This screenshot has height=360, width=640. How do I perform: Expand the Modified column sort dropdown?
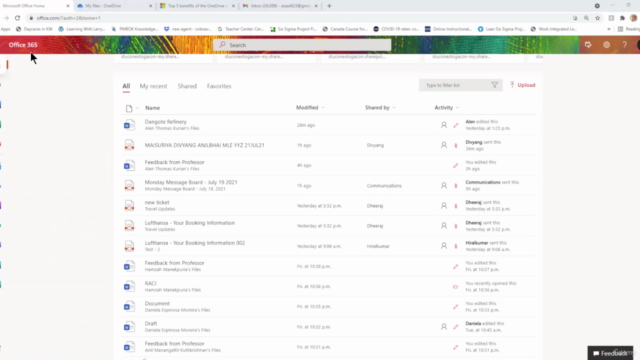(x=323, y=108)
